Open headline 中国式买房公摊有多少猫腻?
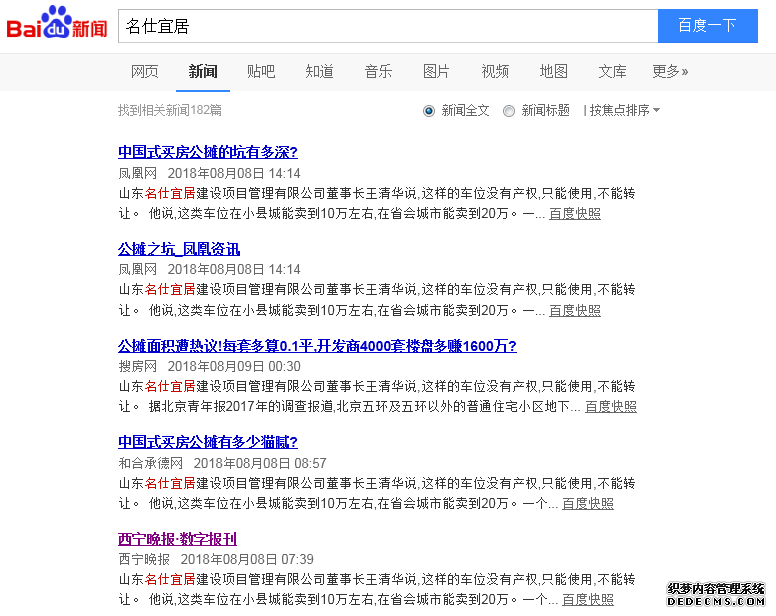This screenshot has height=616, width=776. pos(208,442)
